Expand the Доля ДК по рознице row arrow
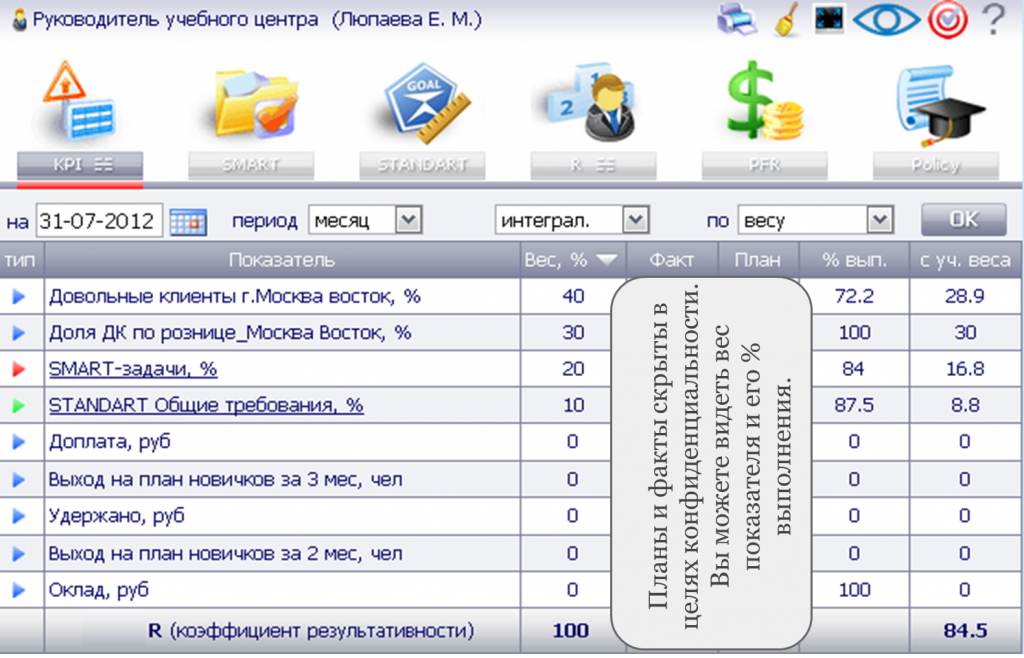Image resolution: width=1024 pixels, height=658 pixels. 19,333
